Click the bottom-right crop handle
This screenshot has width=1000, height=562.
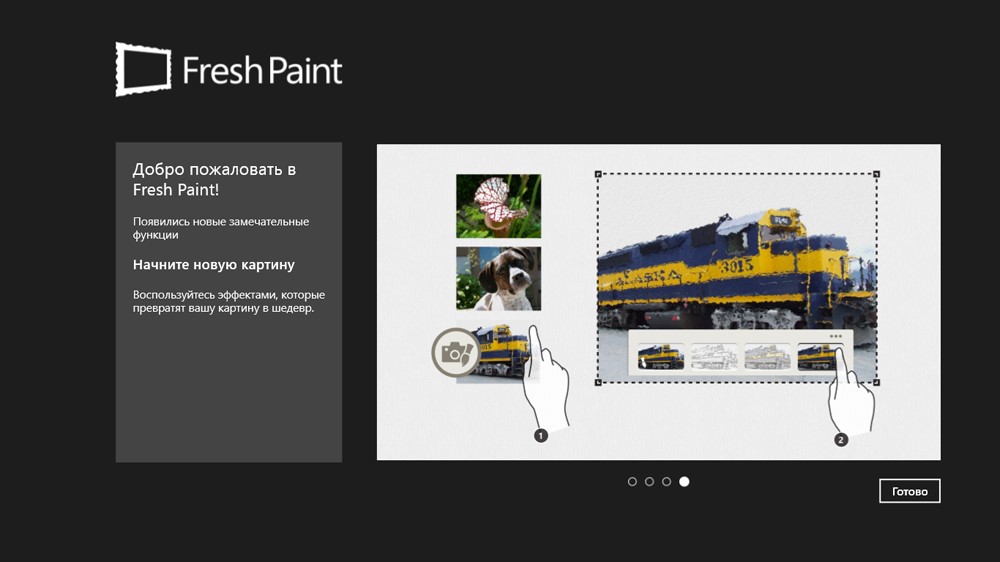(876, 382)
